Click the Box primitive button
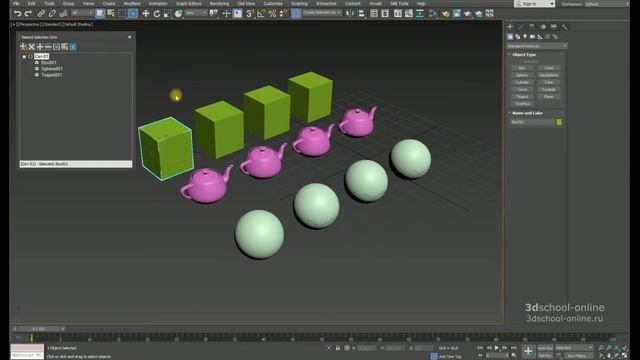 click(522, 68)
